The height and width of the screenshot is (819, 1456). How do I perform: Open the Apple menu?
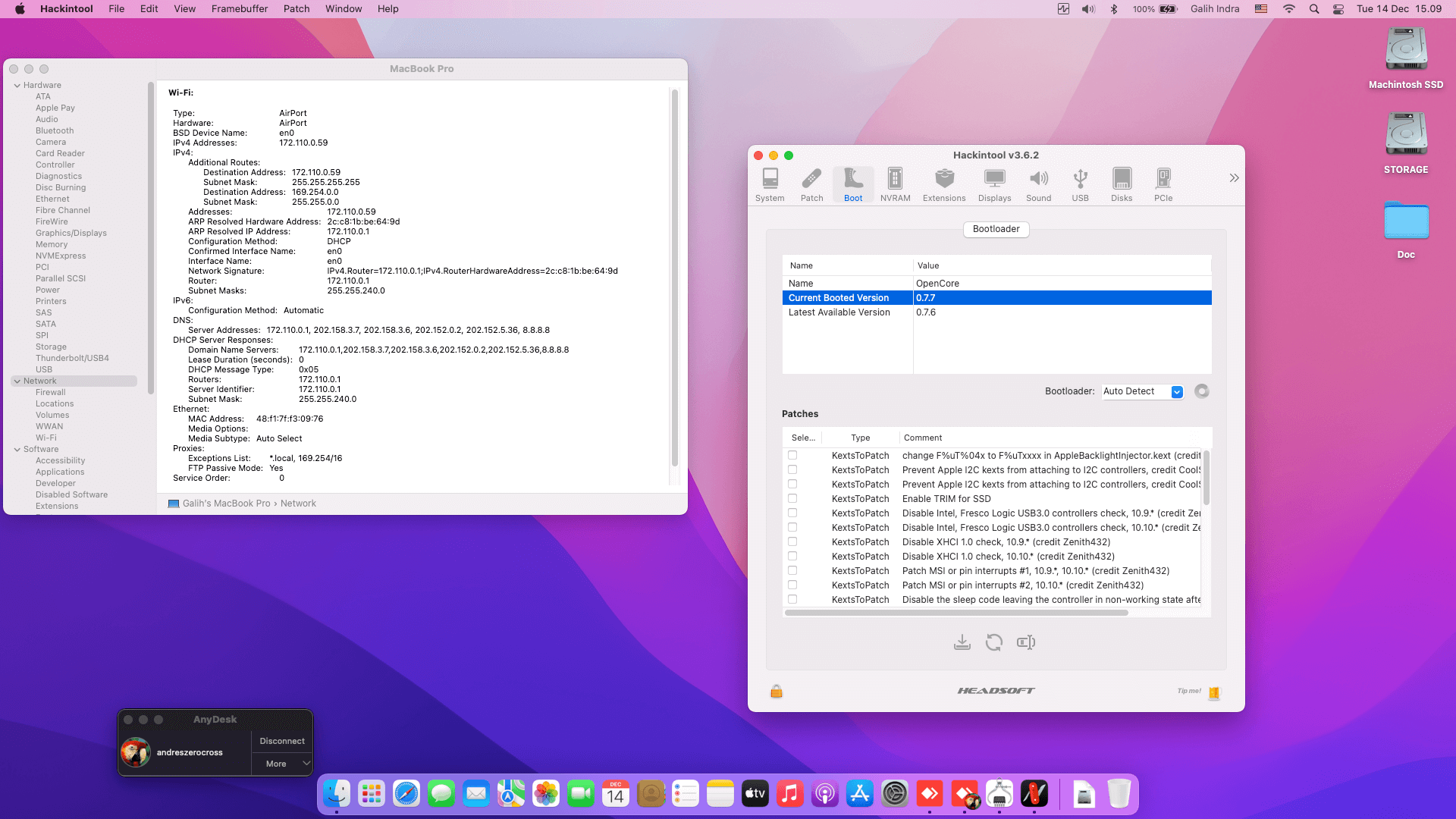pos(20,9)
